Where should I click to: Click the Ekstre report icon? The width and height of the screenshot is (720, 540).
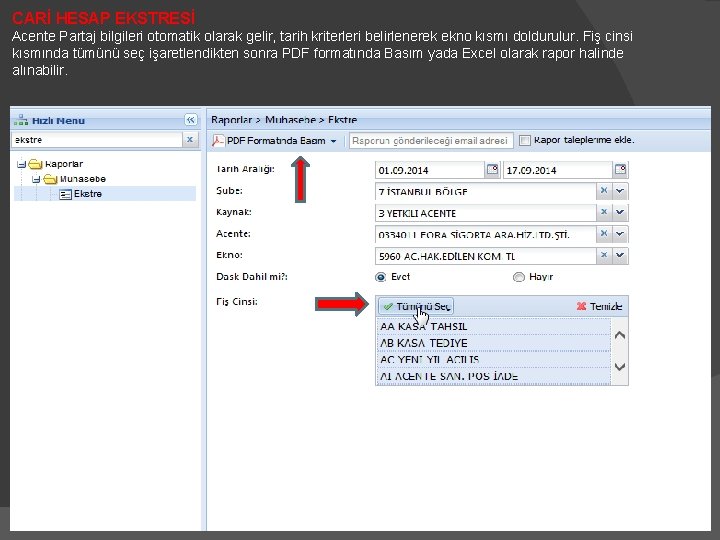coord(65,194)
